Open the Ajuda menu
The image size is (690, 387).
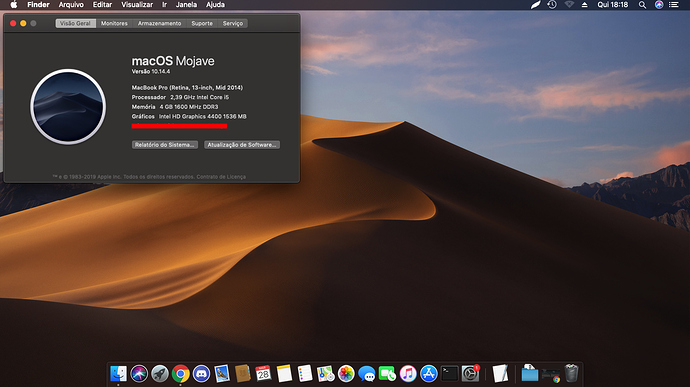click(x=215, y=5)
